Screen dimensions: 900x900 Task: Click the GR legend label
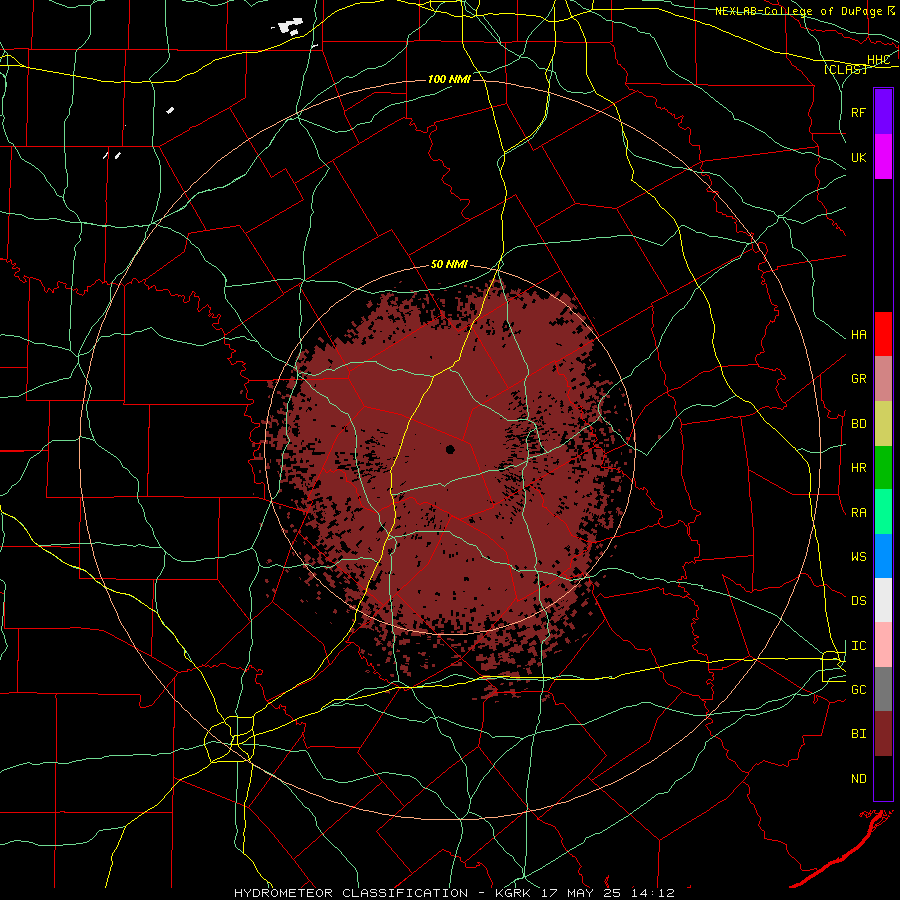tap(858, 379)
